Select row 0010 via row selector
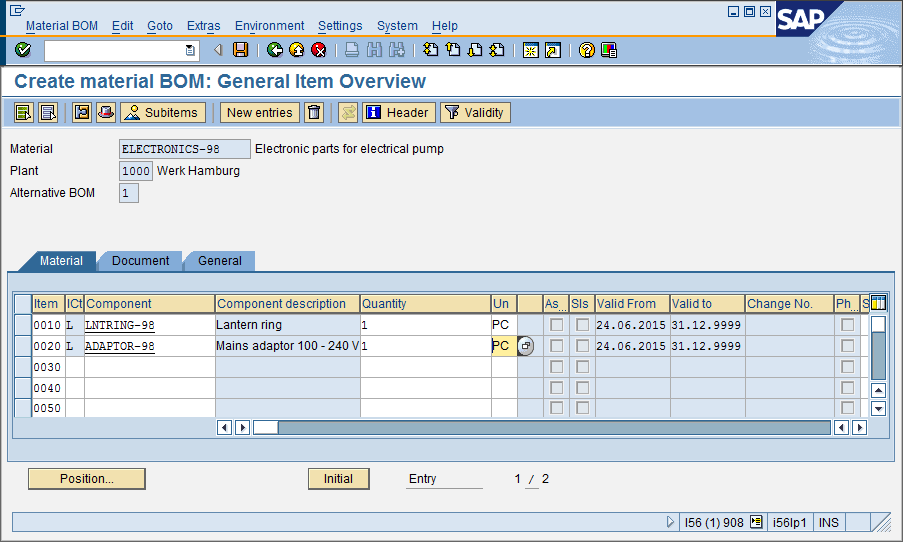Image resolution: width=903 pixels, height=542 pixels. [22, 325]
